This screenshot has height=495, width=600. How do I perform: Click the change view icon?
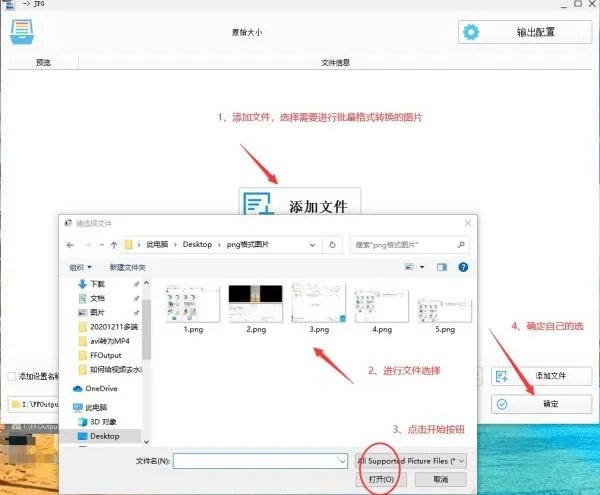[x=409, y=267]
